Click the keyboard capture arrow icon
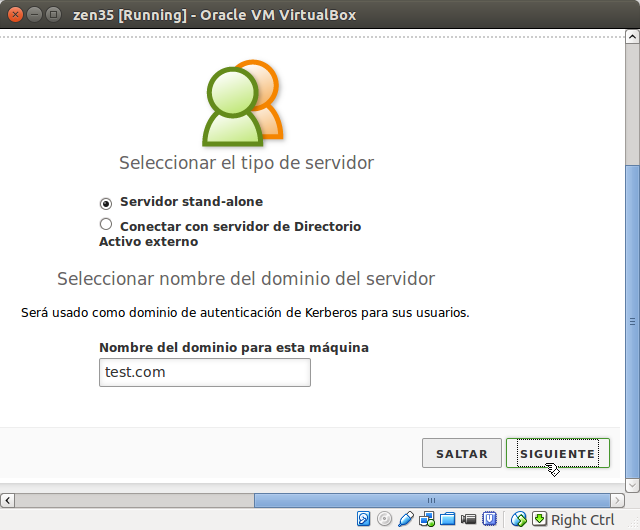 [x=539, y=519]
